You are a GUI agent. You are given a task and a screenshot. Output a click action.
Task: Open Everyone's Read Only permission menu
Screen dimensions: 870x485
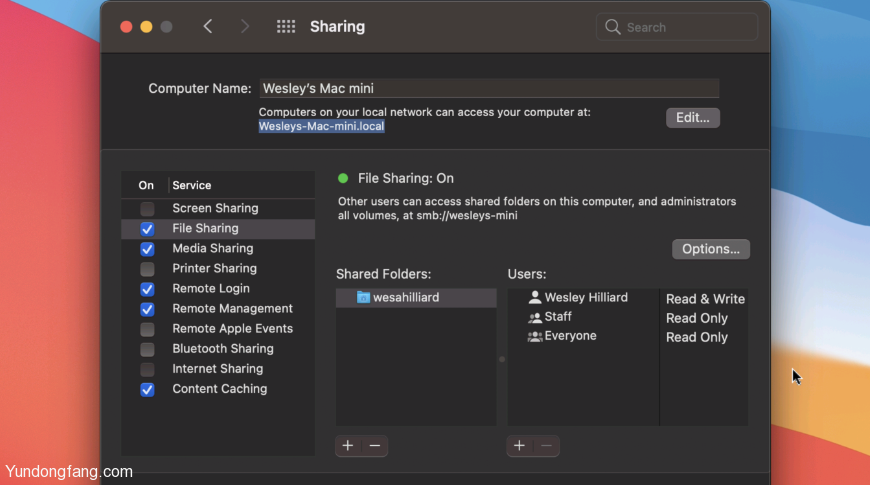coord(697,337)
